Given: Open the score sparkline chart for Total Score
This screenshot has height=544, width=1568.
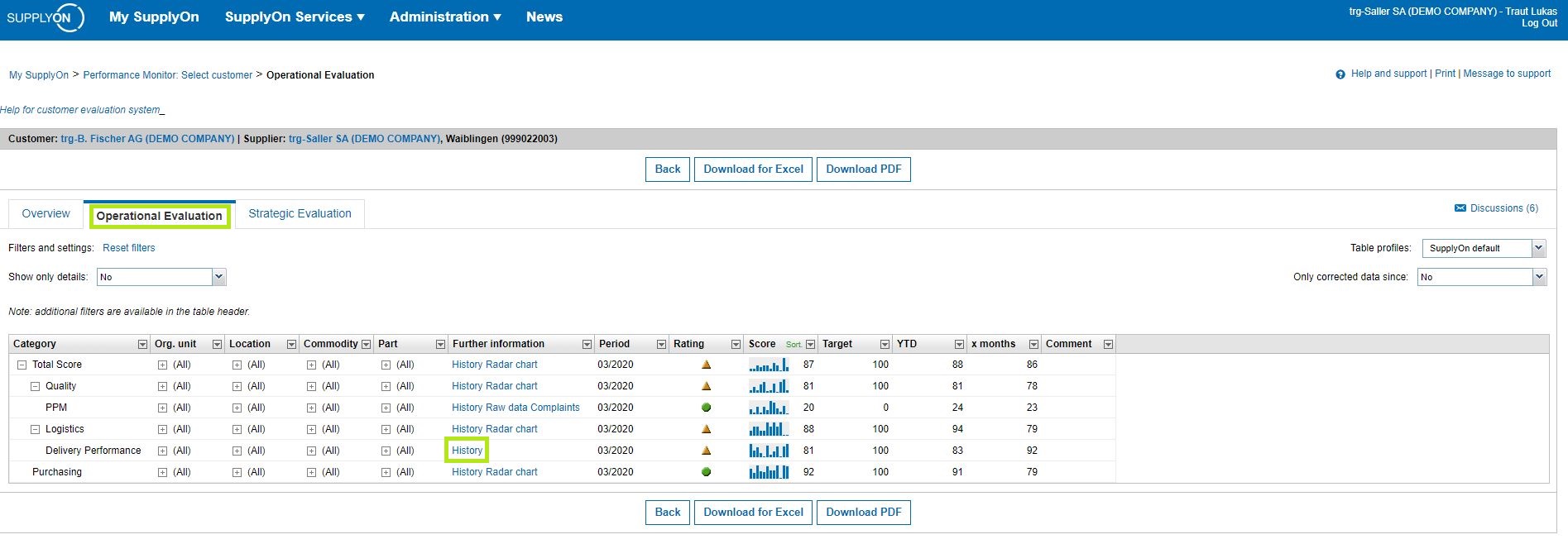Looking at the screenshot, I should pyautogui.click(x=769, y=365).
